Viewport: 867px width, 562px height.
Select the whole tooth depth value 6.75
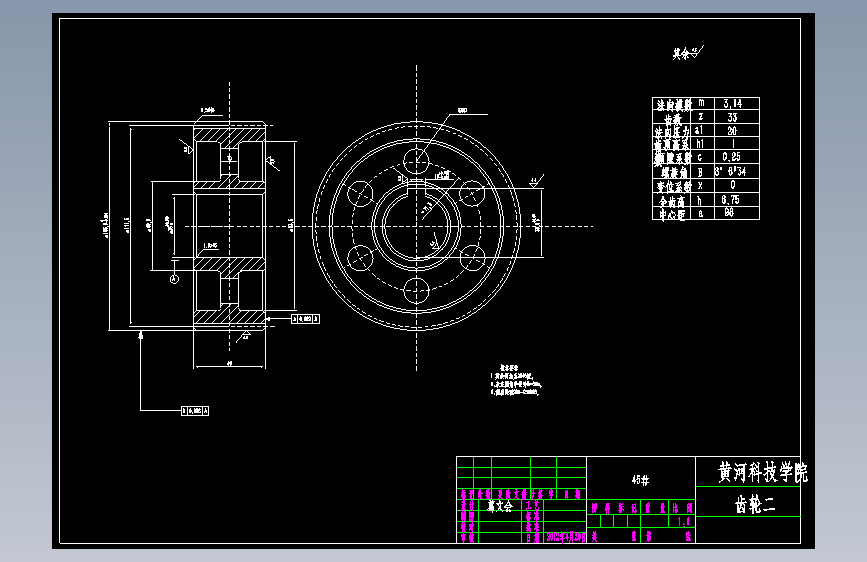[731, 200]
